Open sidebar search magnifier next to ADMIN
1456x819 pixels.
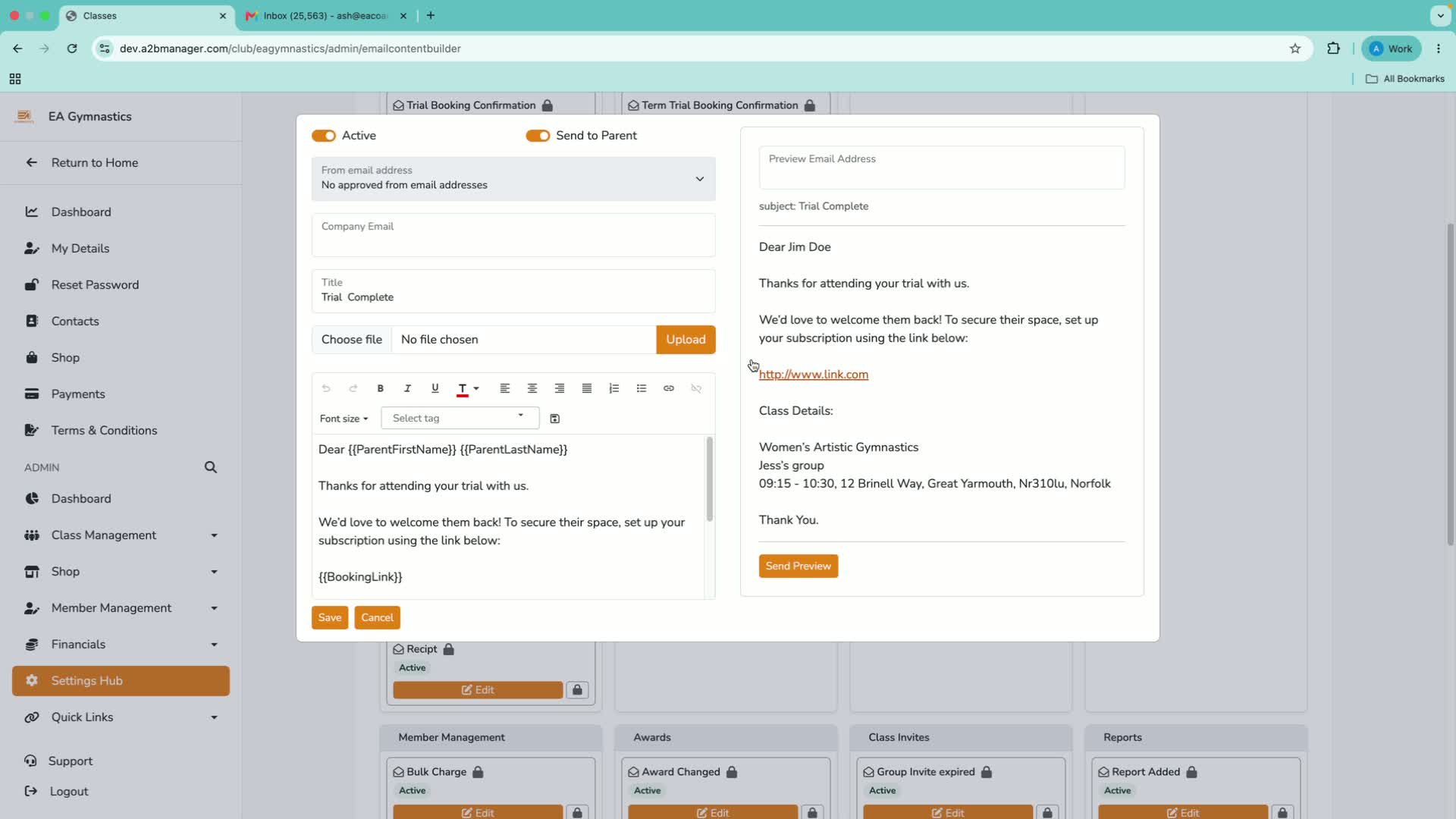(x=211, y=467)
